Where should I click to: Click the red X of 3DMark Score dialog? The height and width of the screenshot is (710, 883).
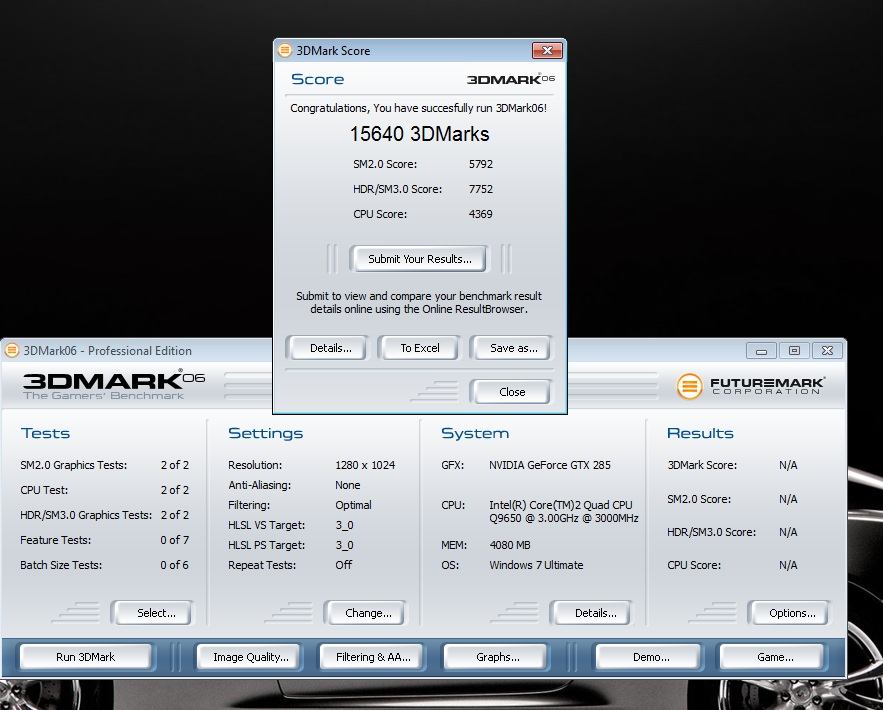547,51
